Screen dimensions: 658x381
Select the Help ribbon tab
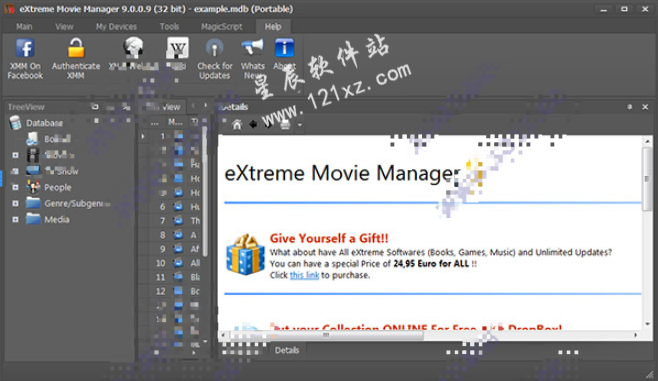coord(273,26)
